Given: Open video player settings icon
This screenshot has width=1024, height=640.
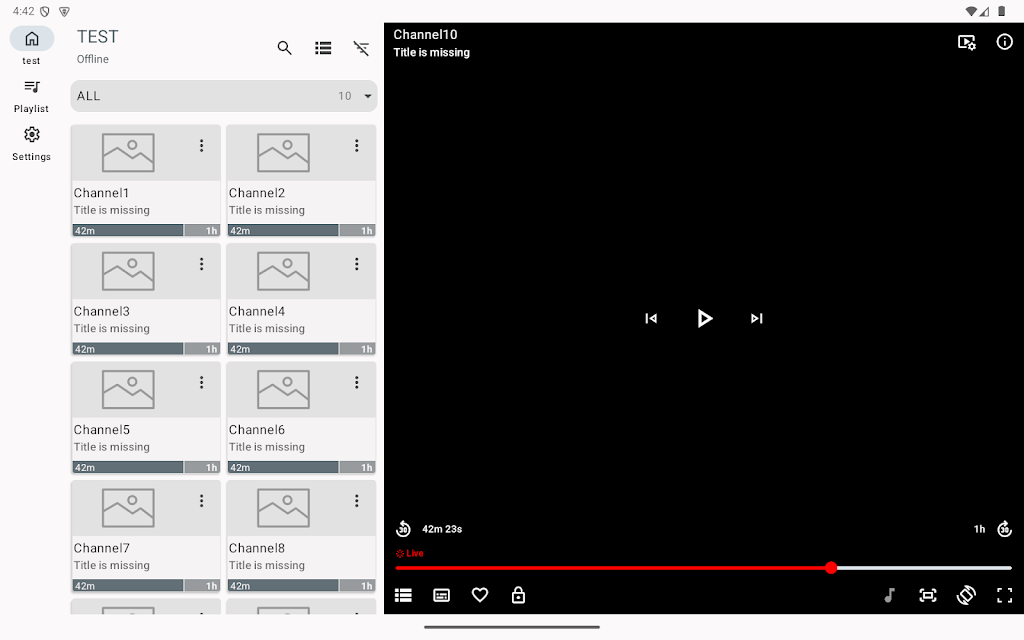Looking at the screenshot, I should tap(967, 42).
